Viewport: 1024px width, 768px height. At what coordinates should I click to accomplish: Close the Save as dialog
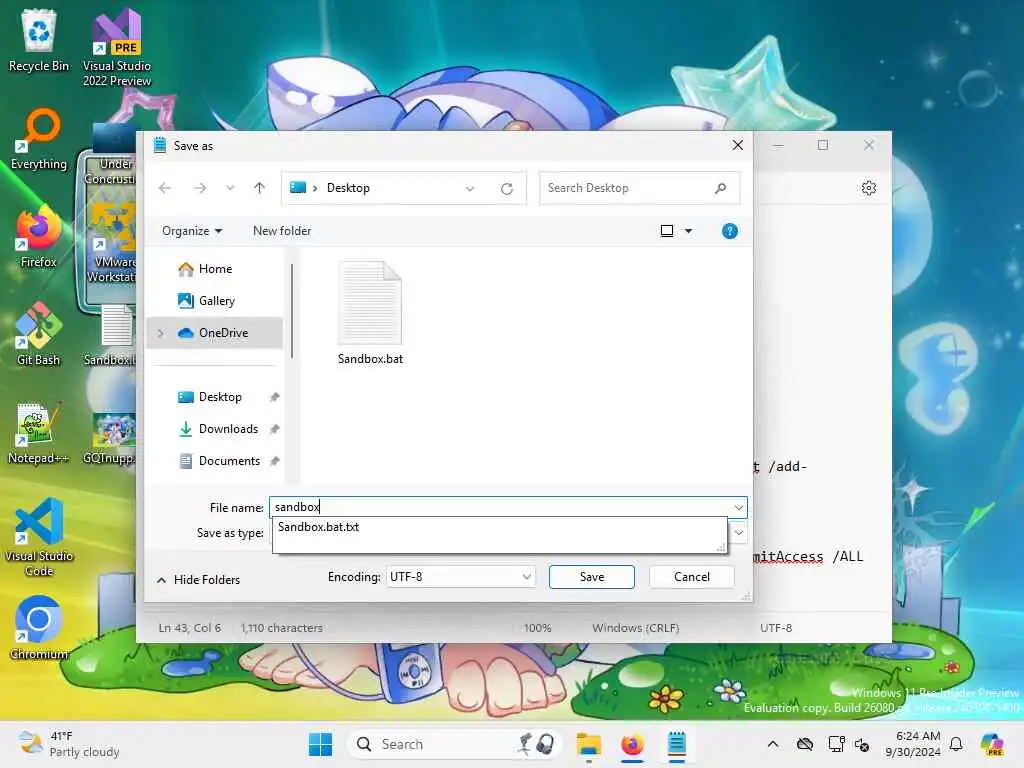pyautogui.click(x=737, y=146)
